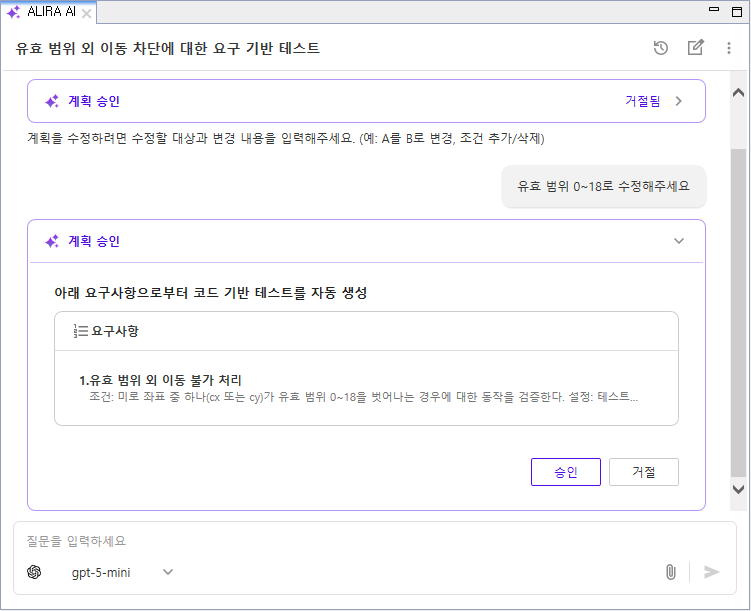The image size is (751, 611).
Task: Open the 유효 범위 외 이동 불가 처리 requirement item
Action: 366,388
